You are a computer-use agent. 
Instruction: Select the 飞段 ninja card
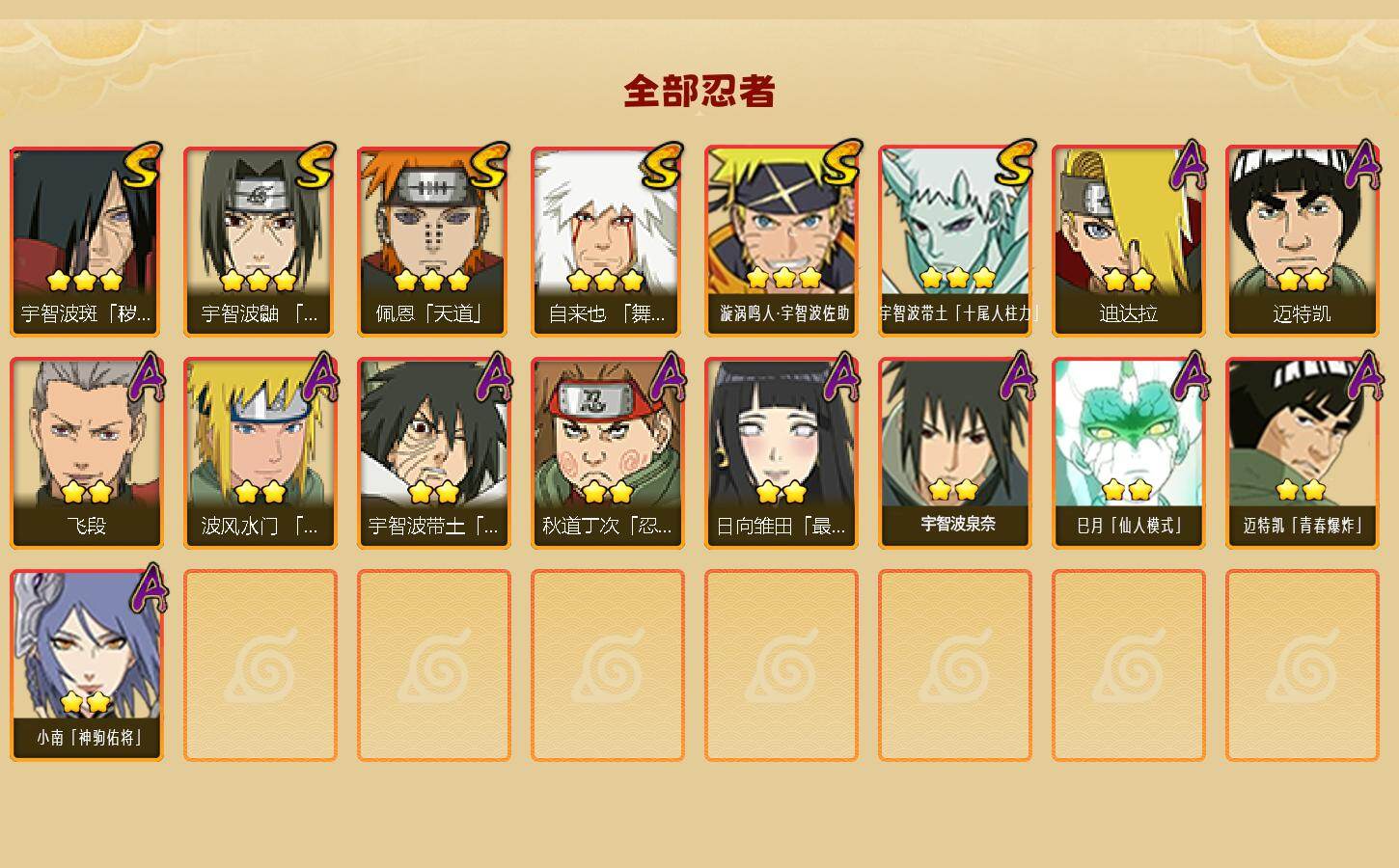(87, 453)
